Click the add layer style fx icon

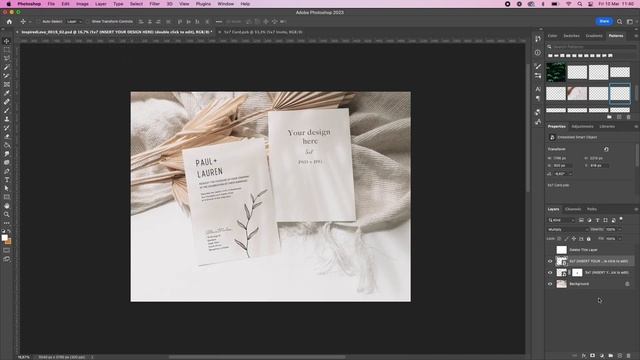[x=584, y=356]
